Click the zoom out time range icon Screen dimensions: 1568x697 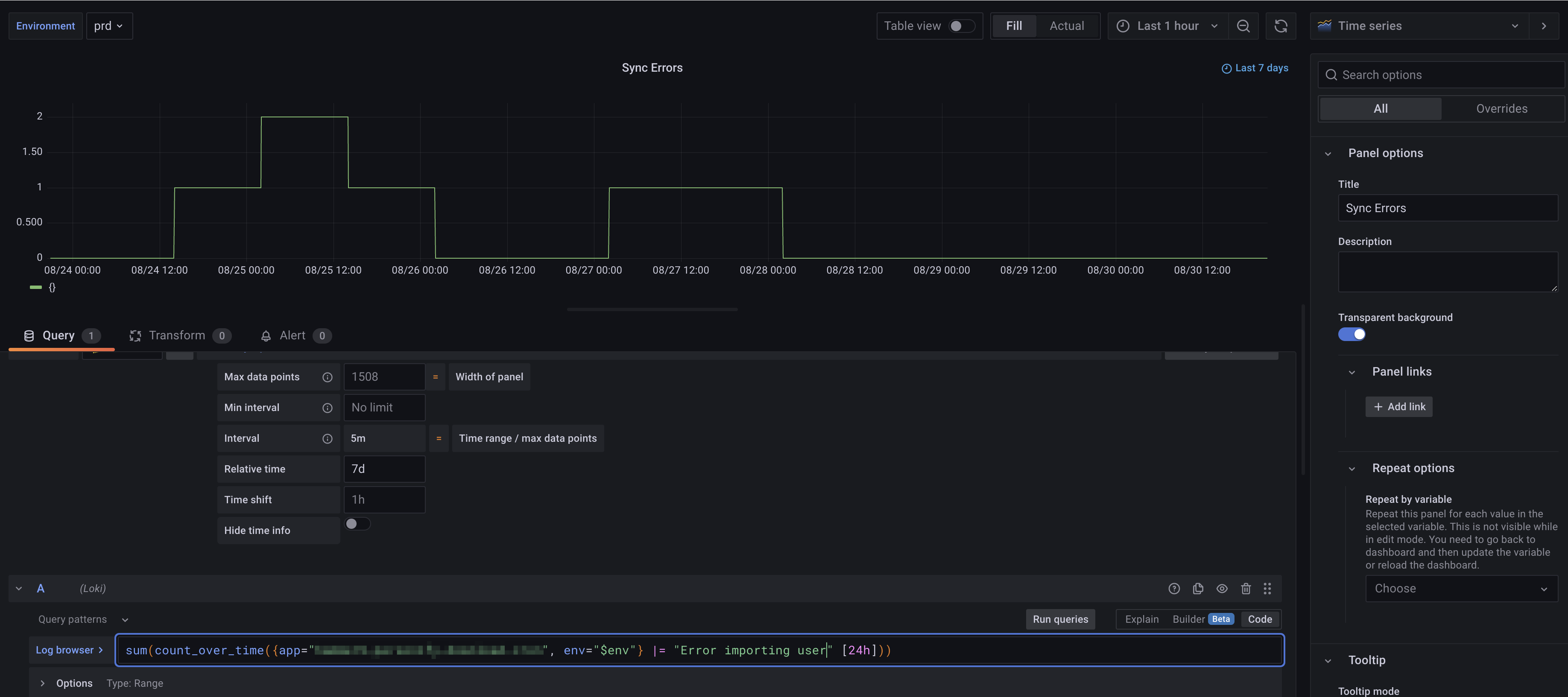(x=1243, y=26)
